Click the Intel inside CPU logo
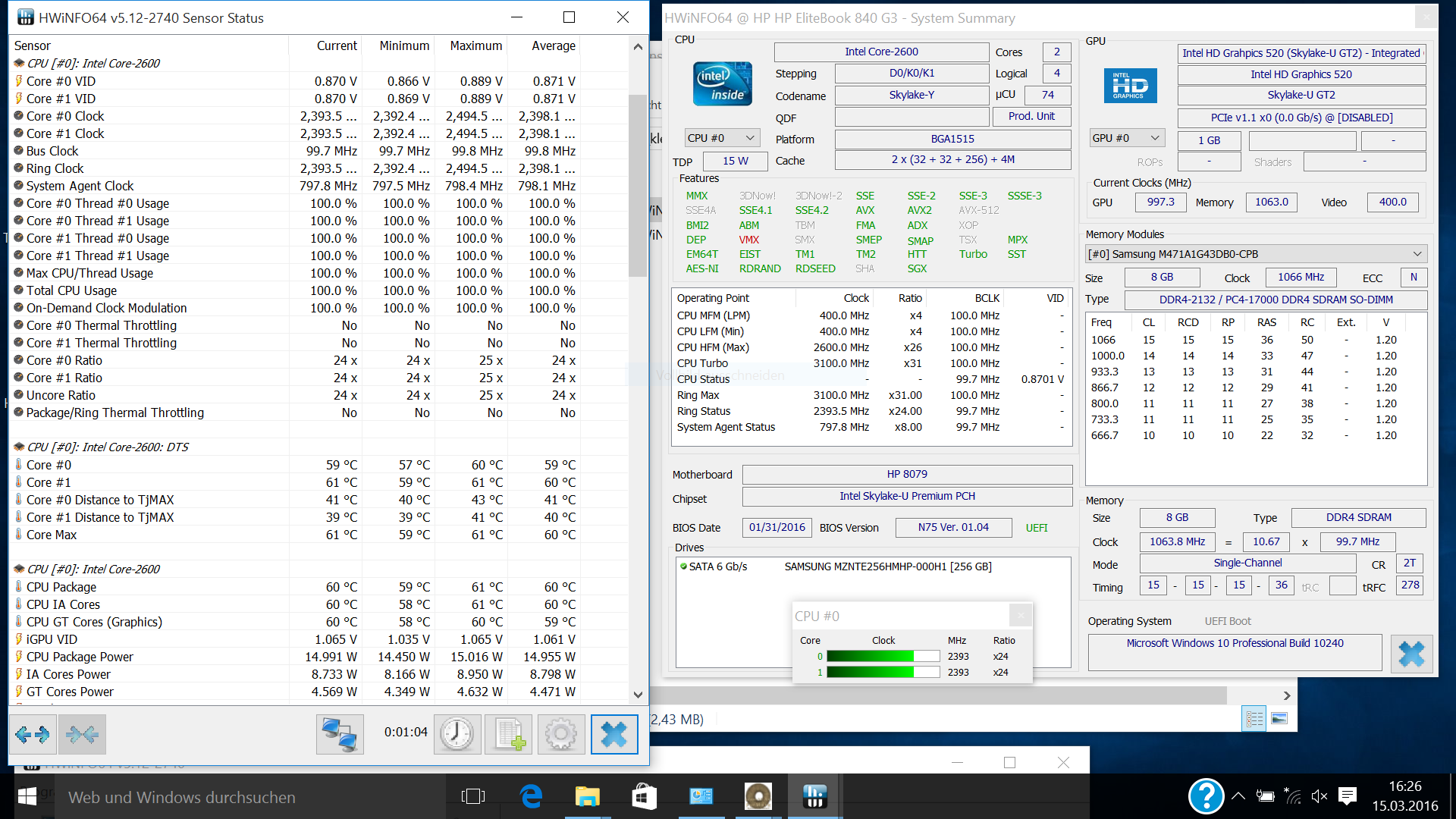The width and height of the screenshot is (1456, 819). click(x=722, y=84)
